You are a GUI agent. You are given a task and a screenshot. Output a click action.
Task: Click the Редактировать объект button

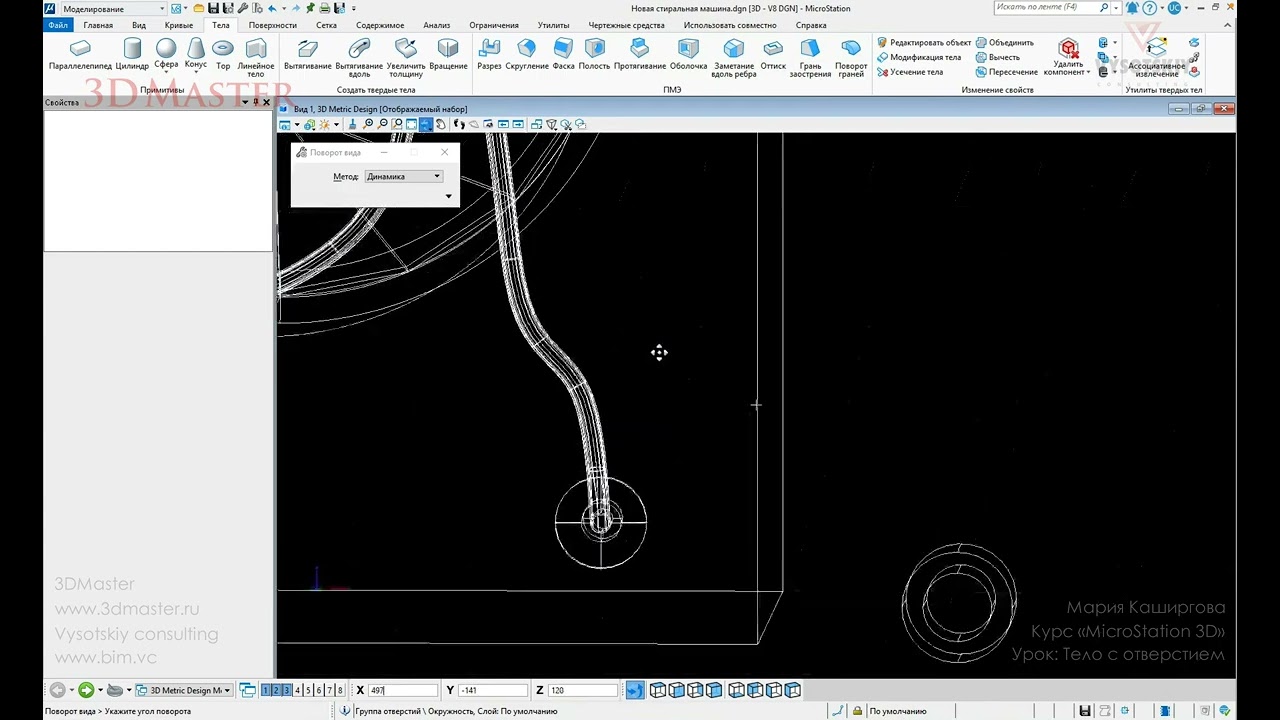pos(924,43)
